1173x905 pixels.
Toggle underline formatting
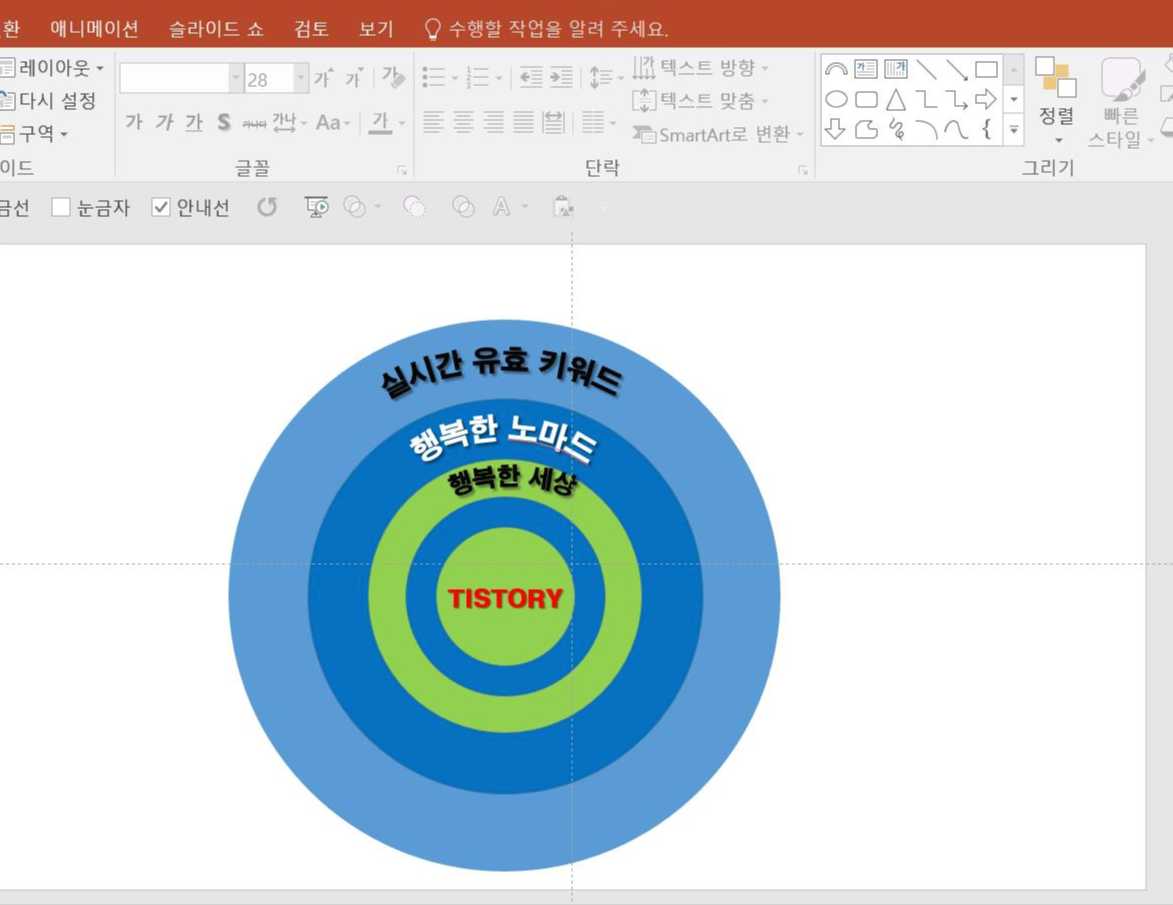click(x=194, y=123)
